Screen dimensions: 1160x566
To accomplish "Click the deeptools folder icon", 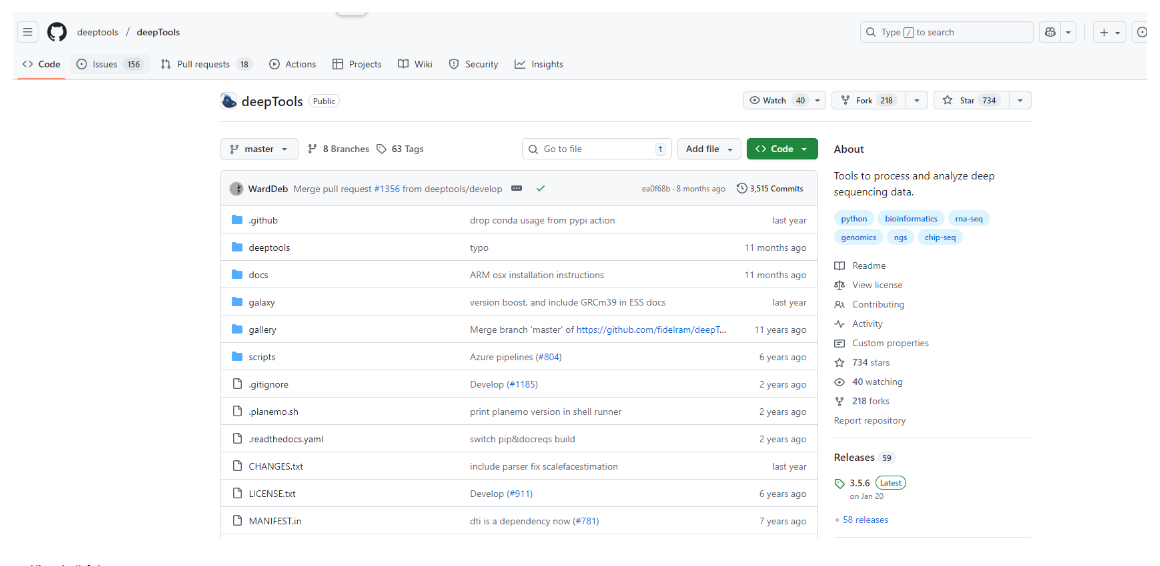I will 237,248.
